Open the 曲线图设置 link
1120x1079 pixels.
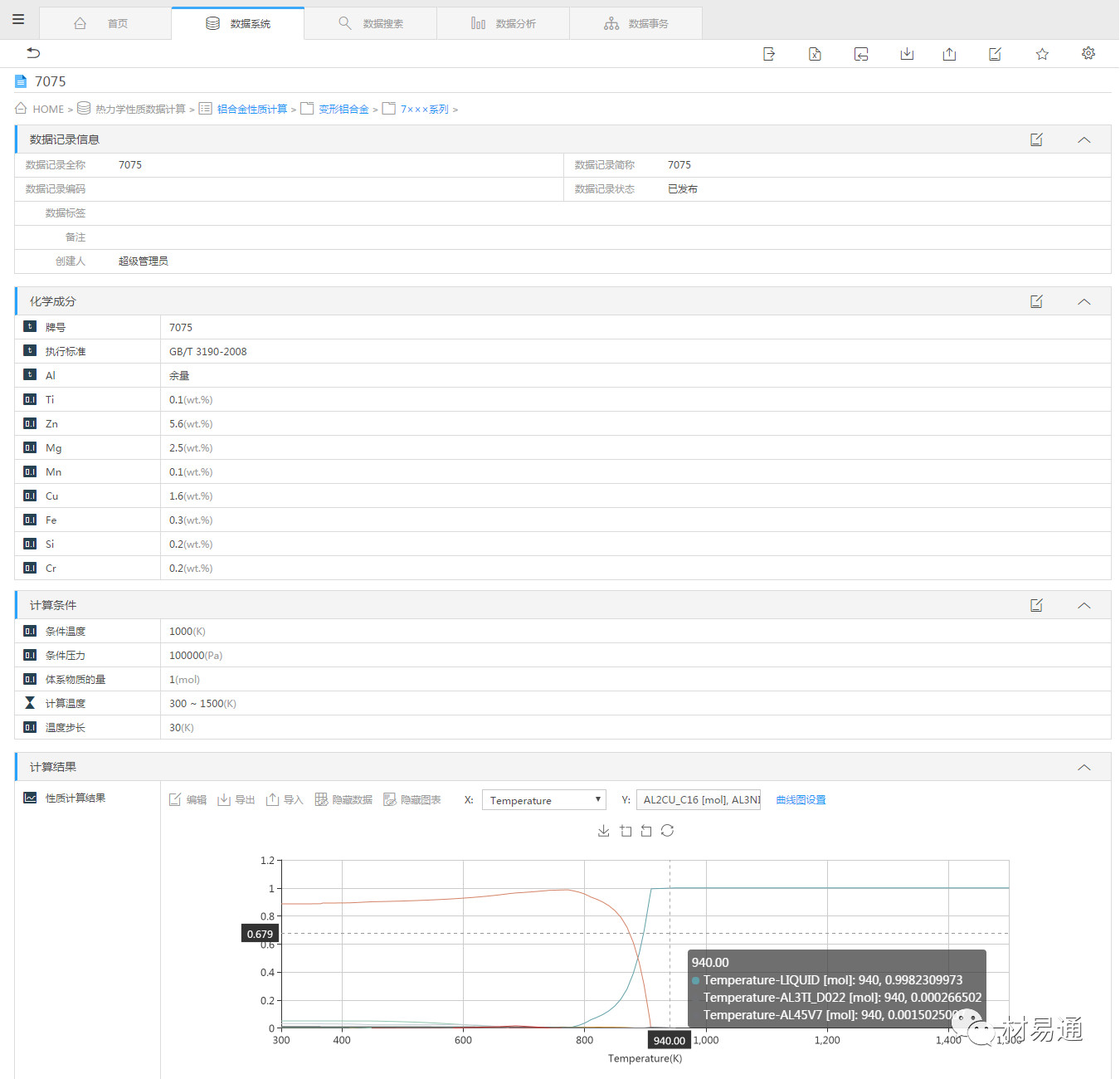pos(801,800)
